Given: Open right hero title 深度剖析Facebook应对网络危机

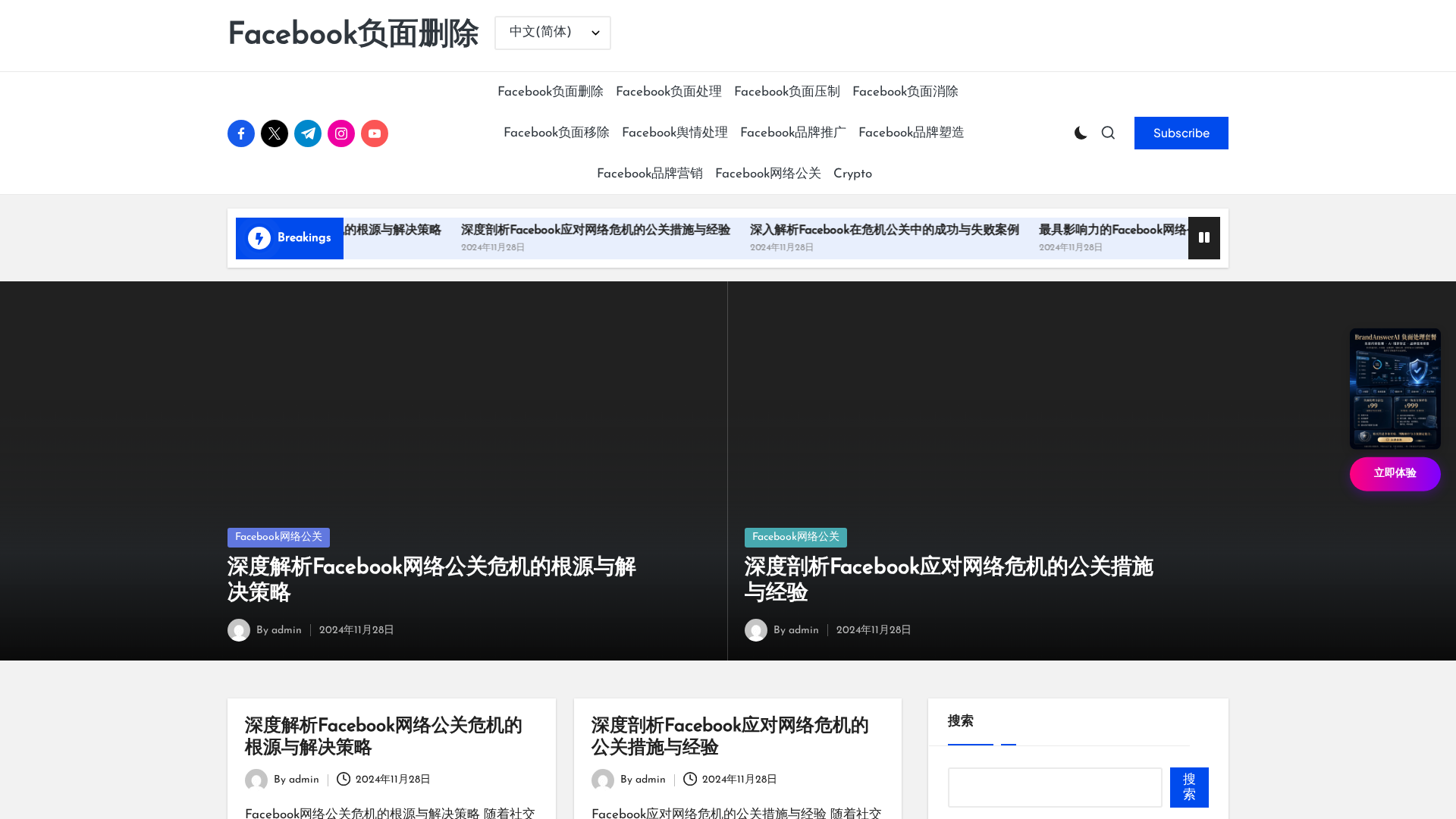Looking at the screenshot, I should (949, 579).
